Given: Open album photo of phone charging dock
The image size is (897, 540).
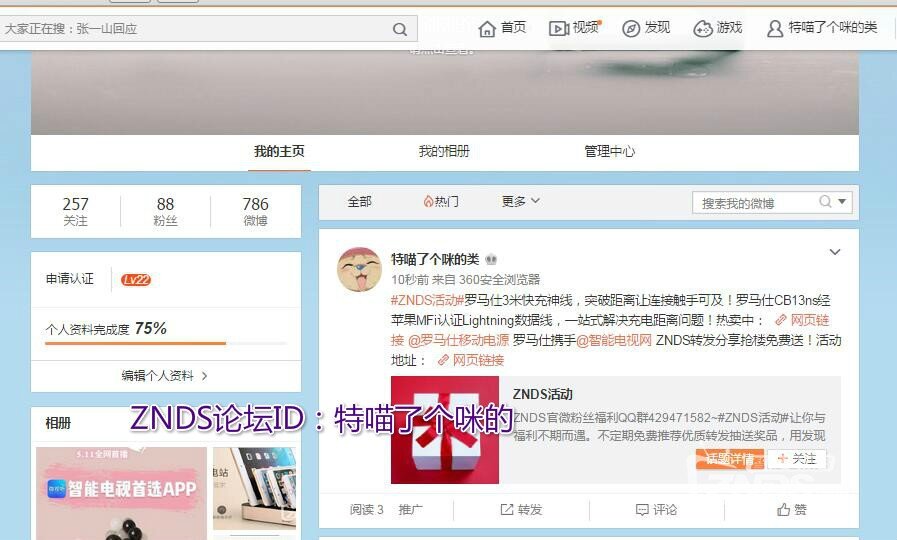Looking at the screenshot, I should point(255,489).
